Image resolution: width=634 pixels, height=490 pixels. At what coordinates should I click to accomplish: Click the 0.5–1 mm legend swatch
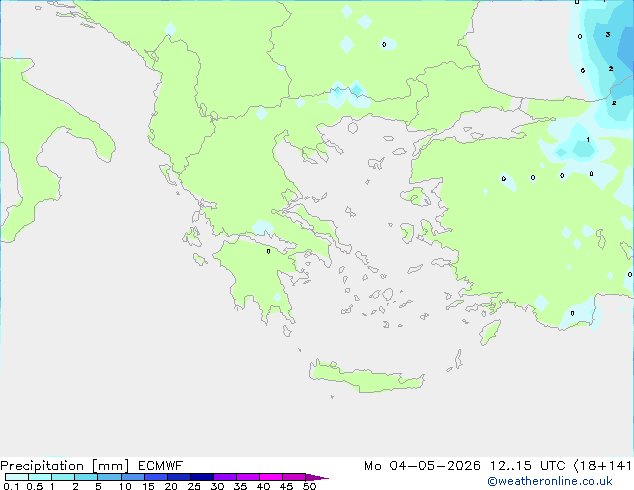[x=40, y=477]
